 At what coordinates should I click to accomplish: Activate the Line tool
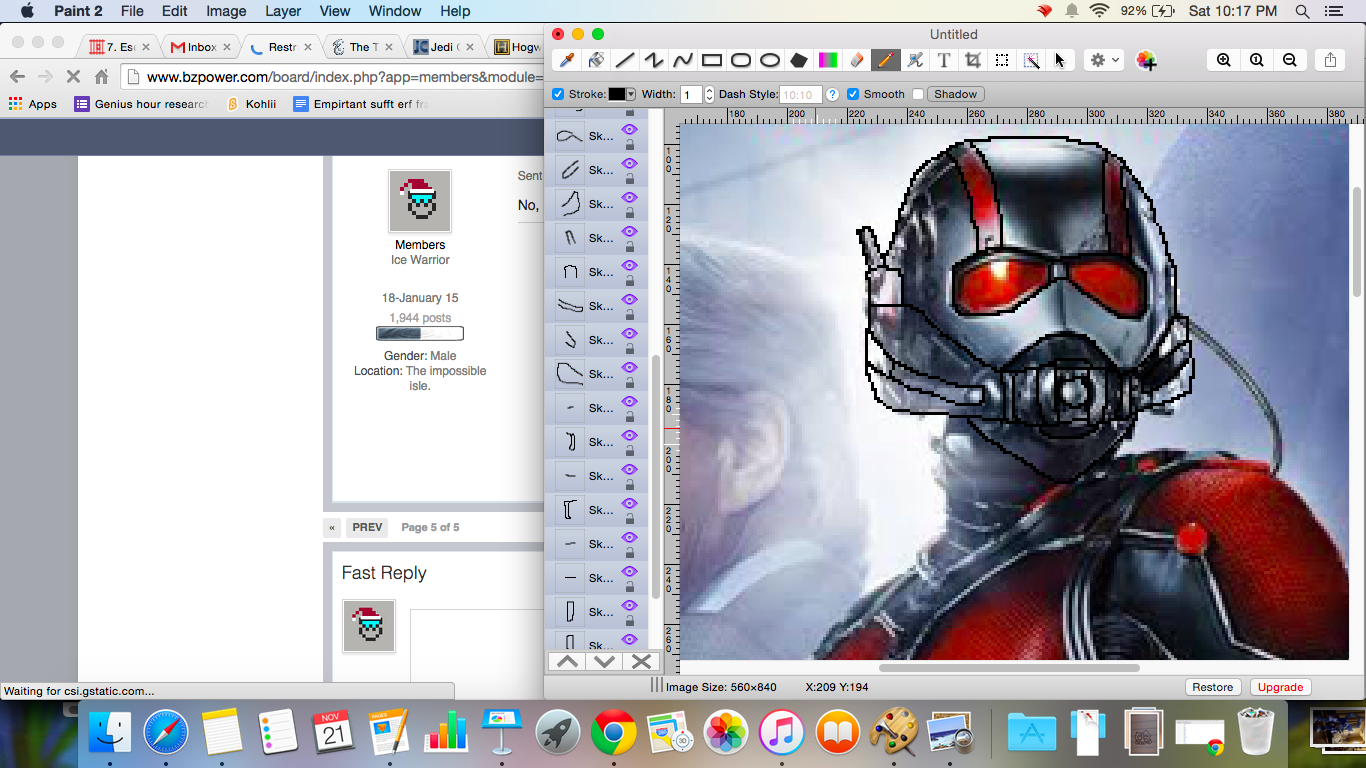click(625, 60)
